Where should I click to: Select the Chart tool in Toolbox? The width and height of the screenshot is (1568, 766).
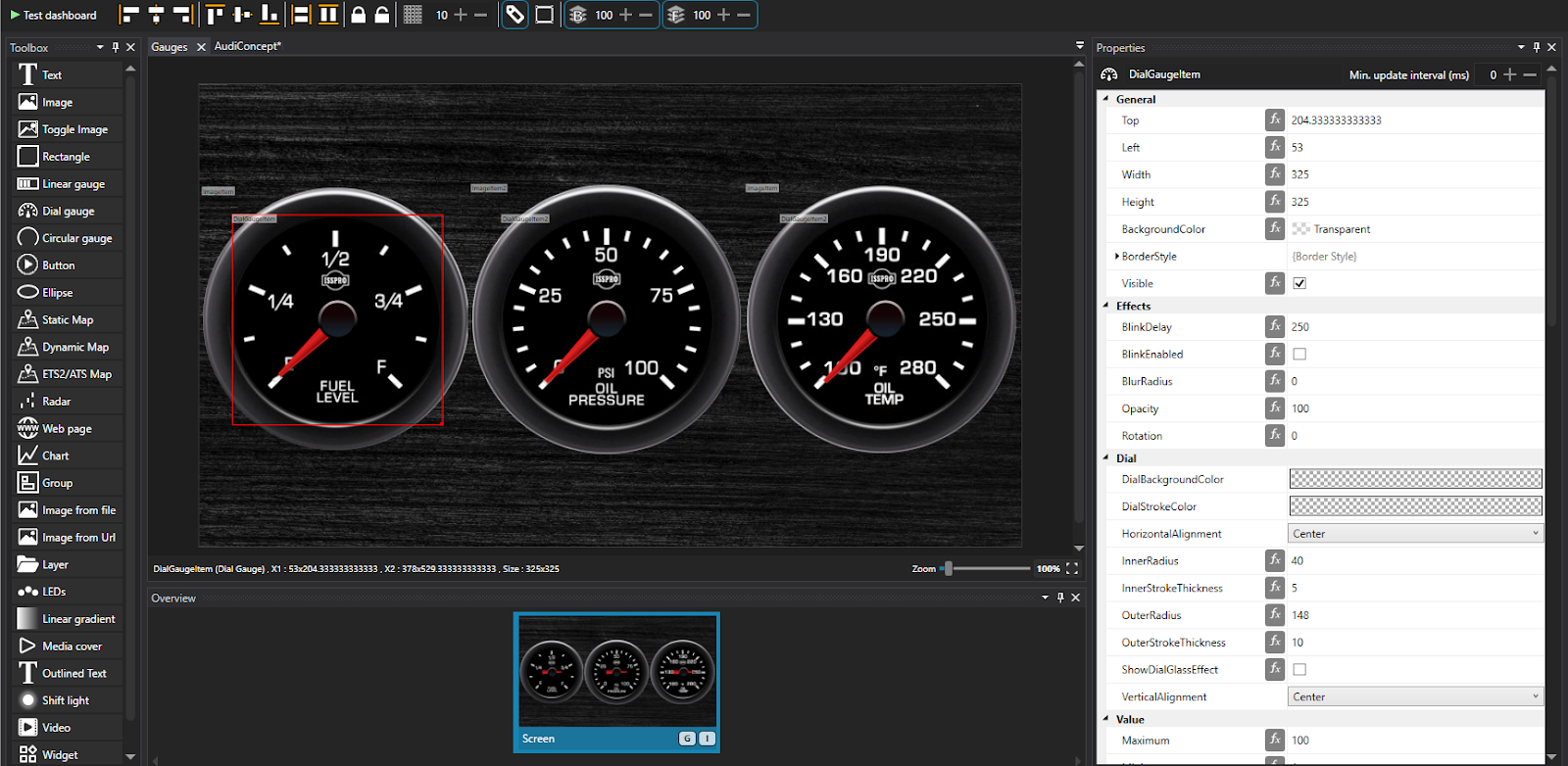[x=69, y=455]
